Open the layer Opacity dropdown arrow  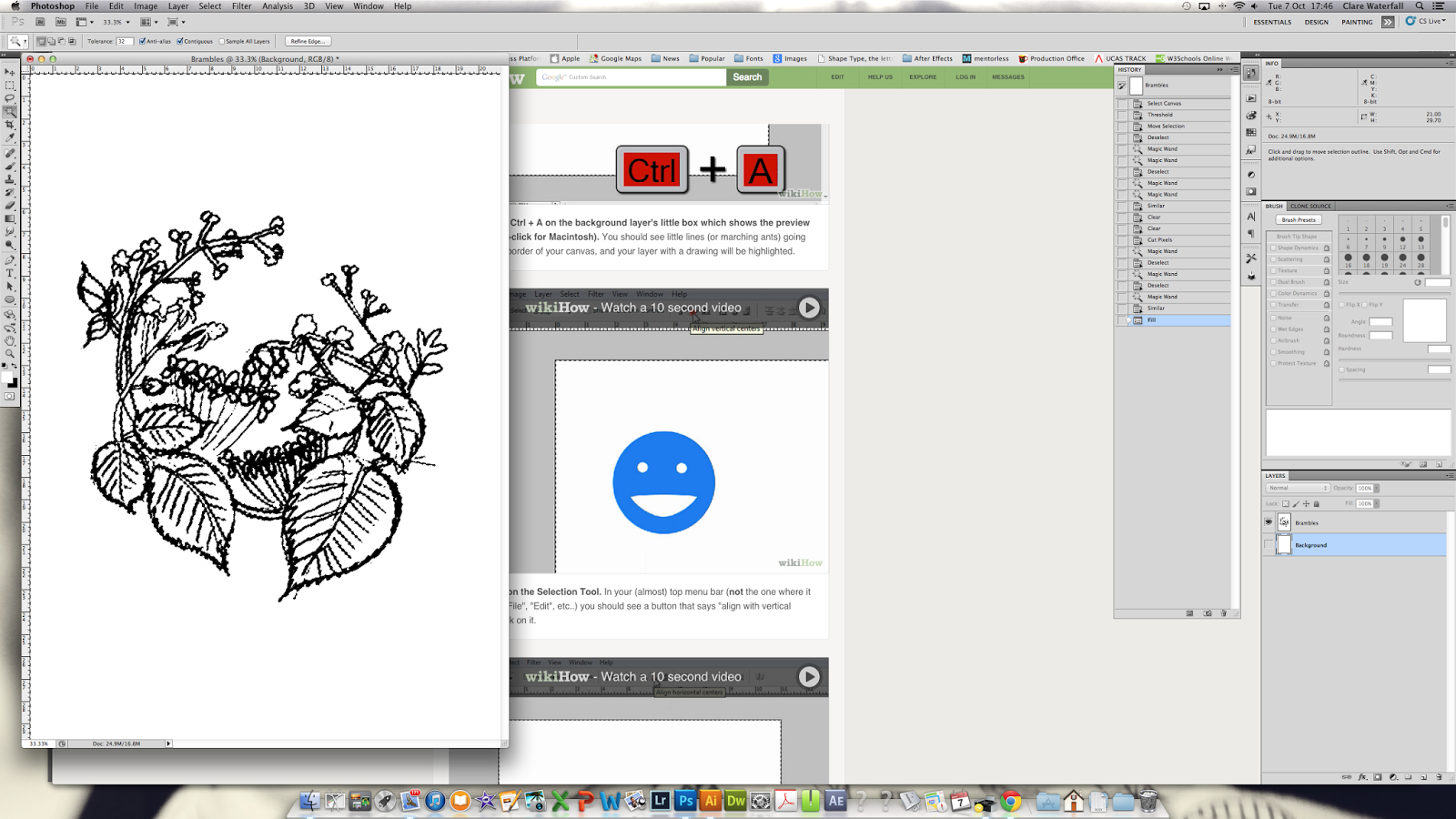(x=1377, y=488)
